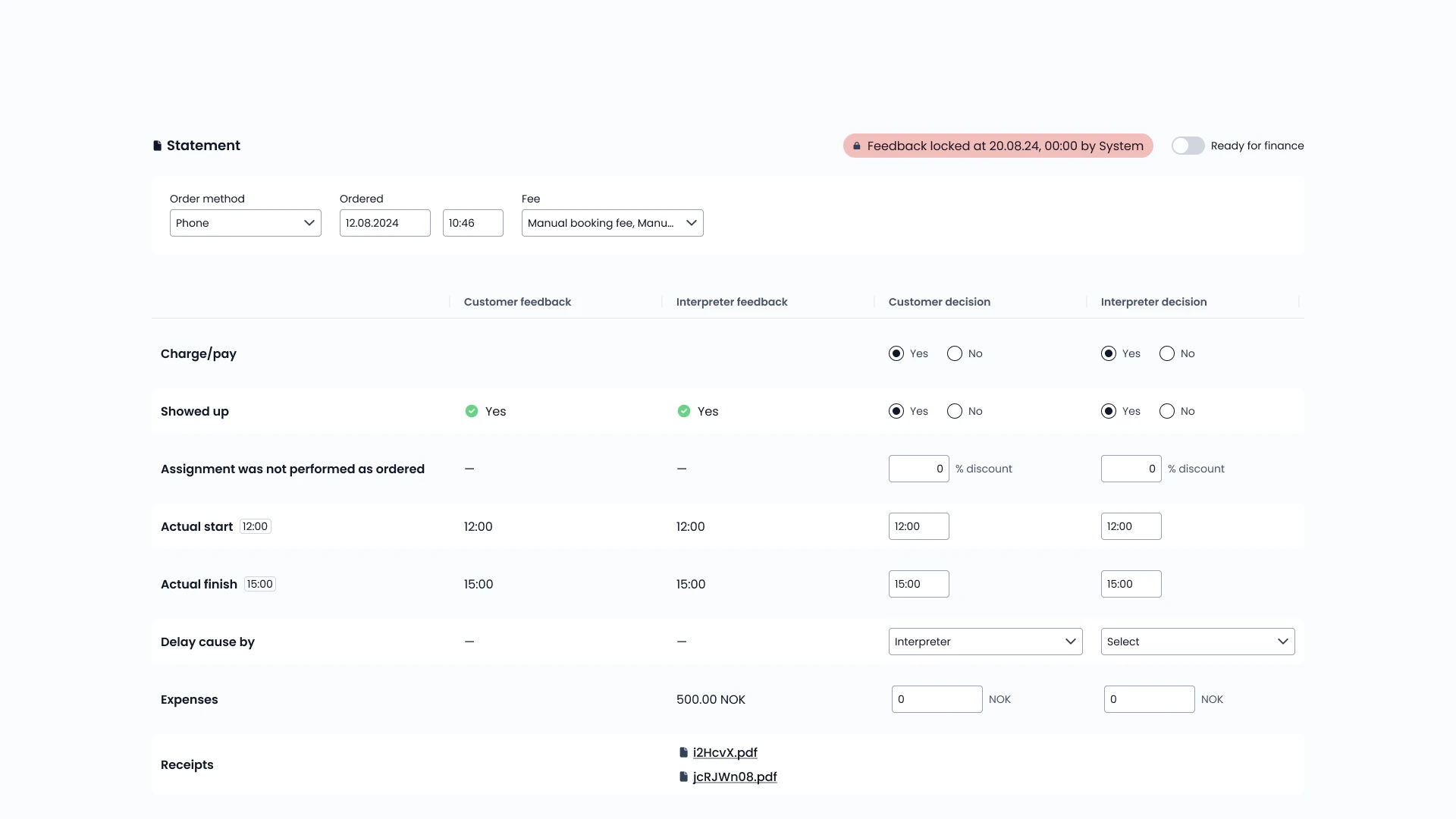The width and height of the screenshot is (1456, 819).
Task: Click the Feedback locked at 20.08.24 badge
Action: coord(998,146)
